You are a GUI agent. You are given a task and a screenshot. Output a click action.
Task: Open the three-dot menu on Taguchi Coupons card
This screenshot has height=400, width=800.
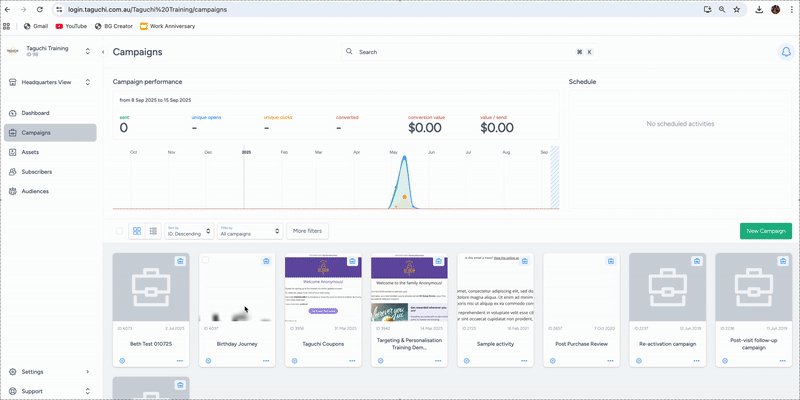tap(352, 360)
